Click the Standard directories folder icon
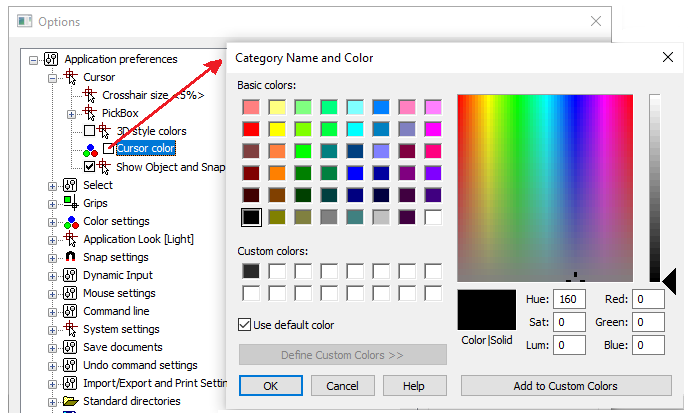This screenshot has width=690, height=413. pyautogui.click(x=70, y=401)
